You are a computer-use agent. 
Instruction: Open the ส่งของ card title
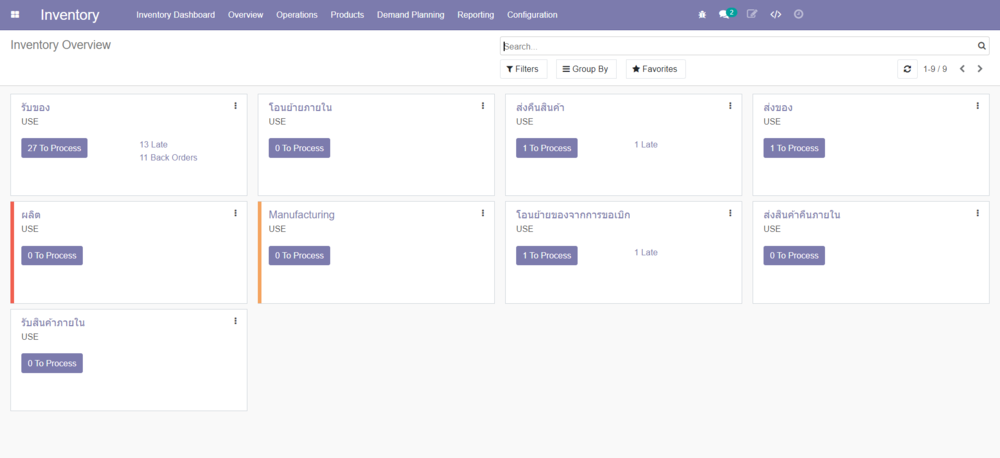(778, 107)
